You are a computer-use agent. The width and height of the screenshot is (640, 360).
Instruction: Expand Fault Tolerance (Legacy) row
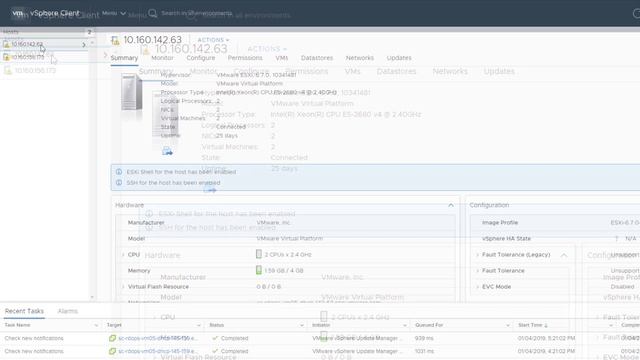tap(477, 255)
